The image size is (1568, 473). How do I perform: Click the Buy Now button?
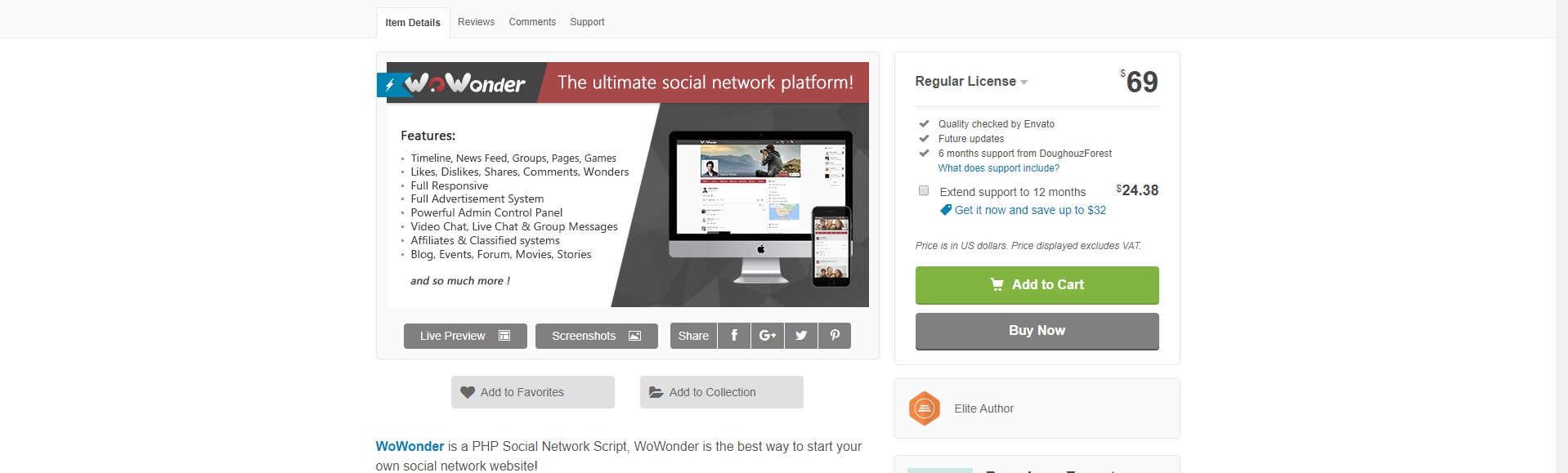coord(1037,331)
